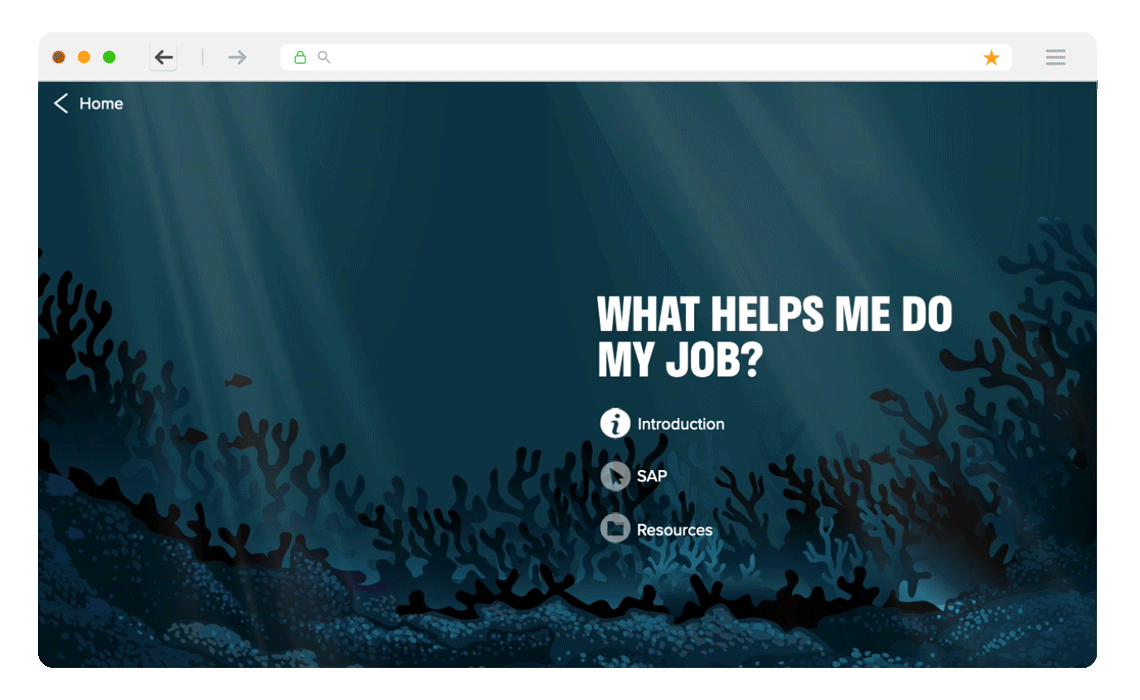This screenshot has width=1140, height=700.
Task: Click the magnifier icon in address bar
Action: click(x=324, y=58)
